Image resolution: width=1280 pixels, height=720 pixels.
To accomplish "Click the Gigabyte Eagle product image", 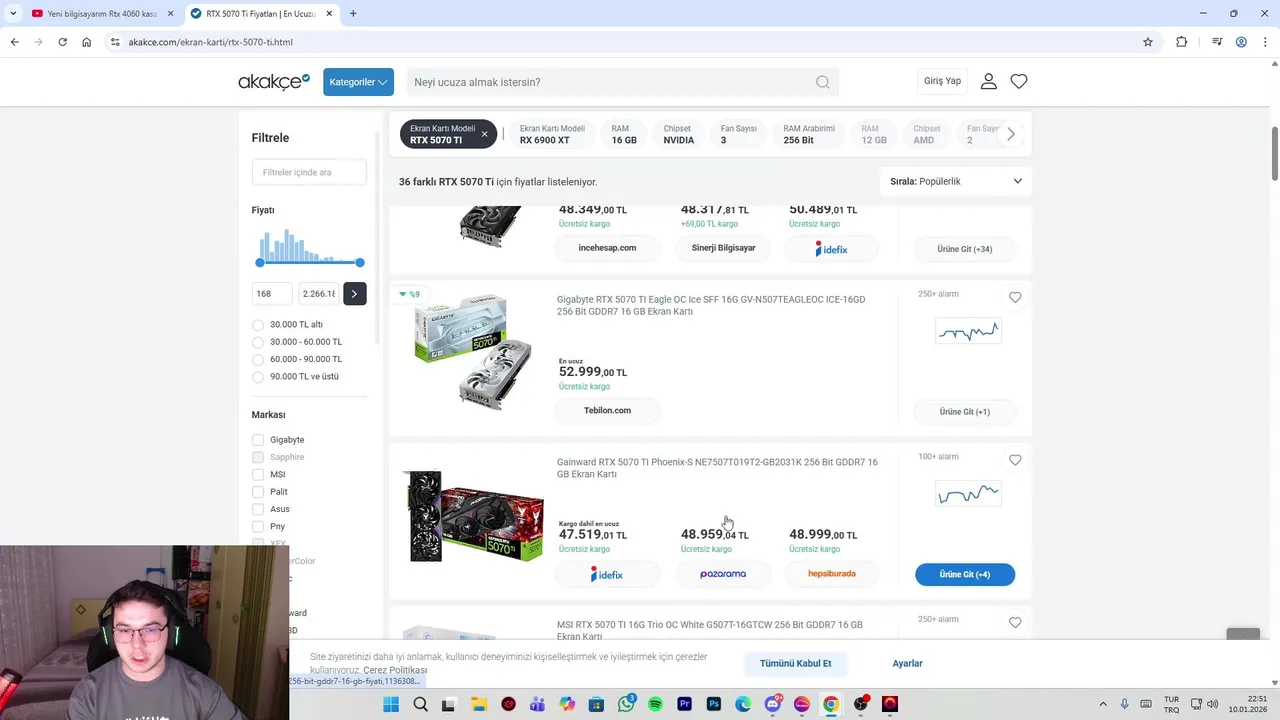I will coord(473,351).
